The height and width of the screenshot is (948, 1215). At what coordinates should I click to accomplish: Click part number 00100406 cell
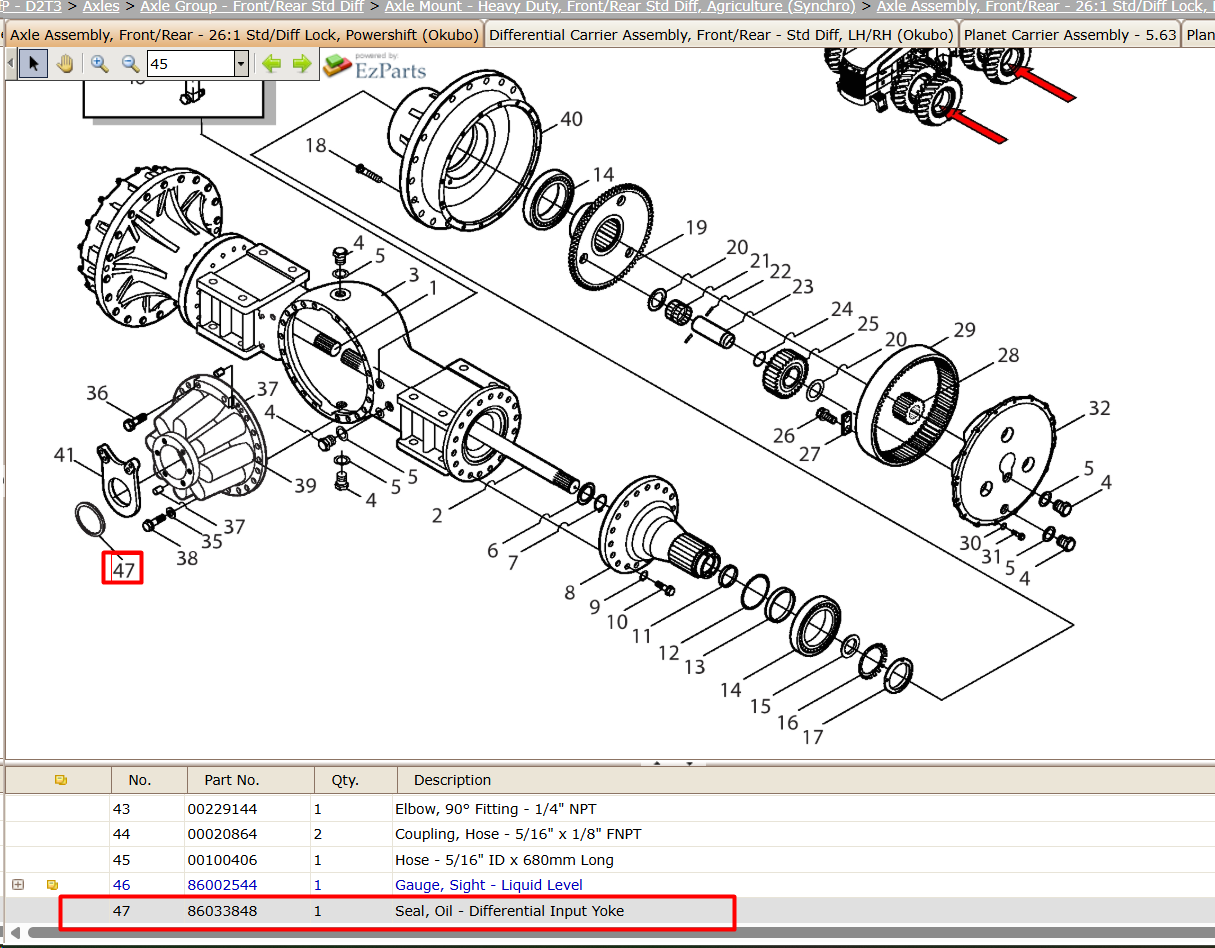tap(223, 860)
